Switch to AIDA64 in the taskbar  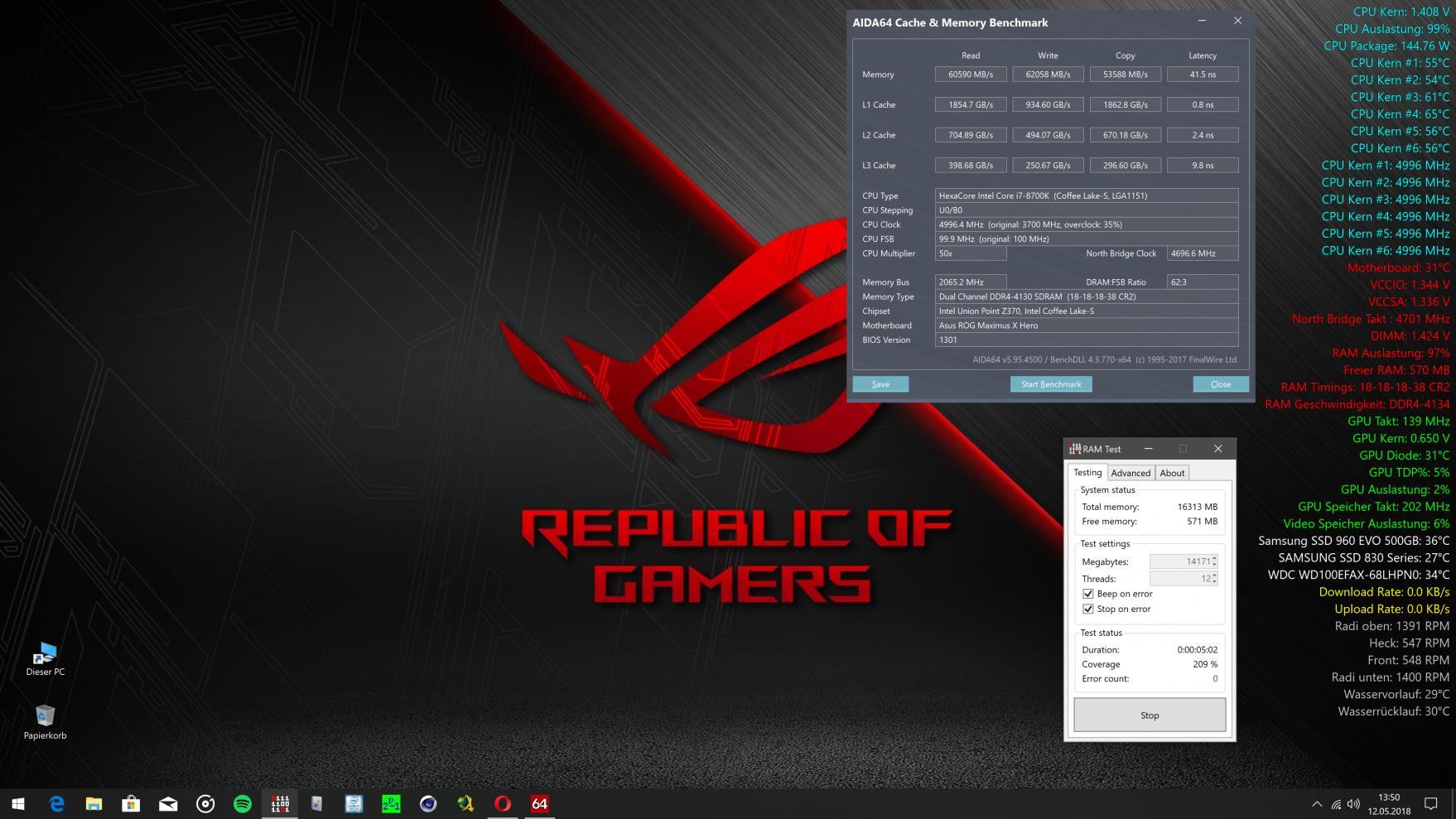[540, 803]
